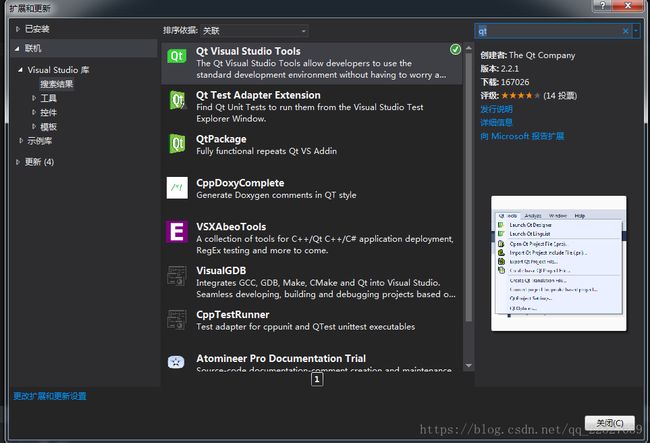Click the QtPackage extension icon
650x443 pixels.
(x=177, y=144)
